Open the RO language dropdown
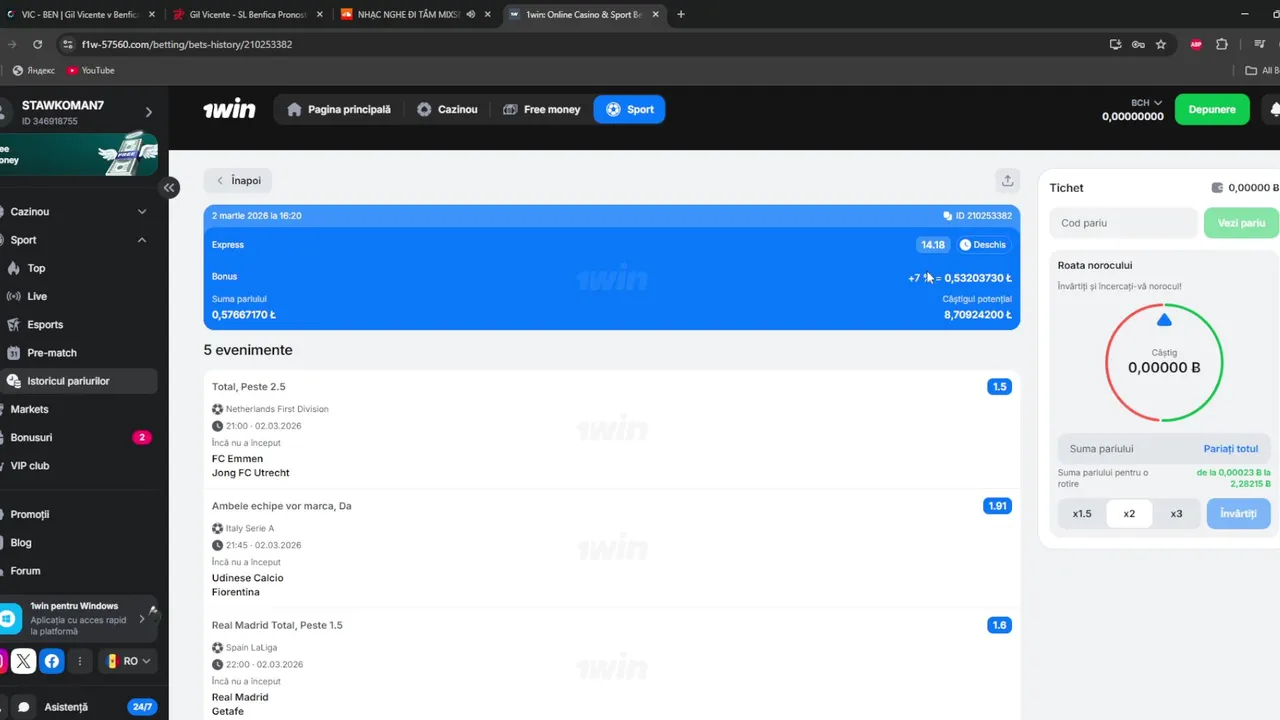The width and height of the screenshot is (1280, 720). [128, 661]
